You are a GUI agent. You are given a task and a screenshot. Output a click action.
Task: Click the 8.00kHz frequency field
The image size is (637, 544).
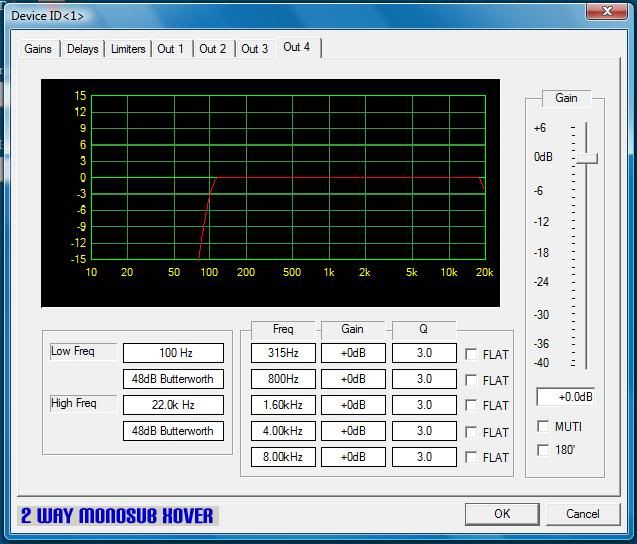[x=283, y=457]
